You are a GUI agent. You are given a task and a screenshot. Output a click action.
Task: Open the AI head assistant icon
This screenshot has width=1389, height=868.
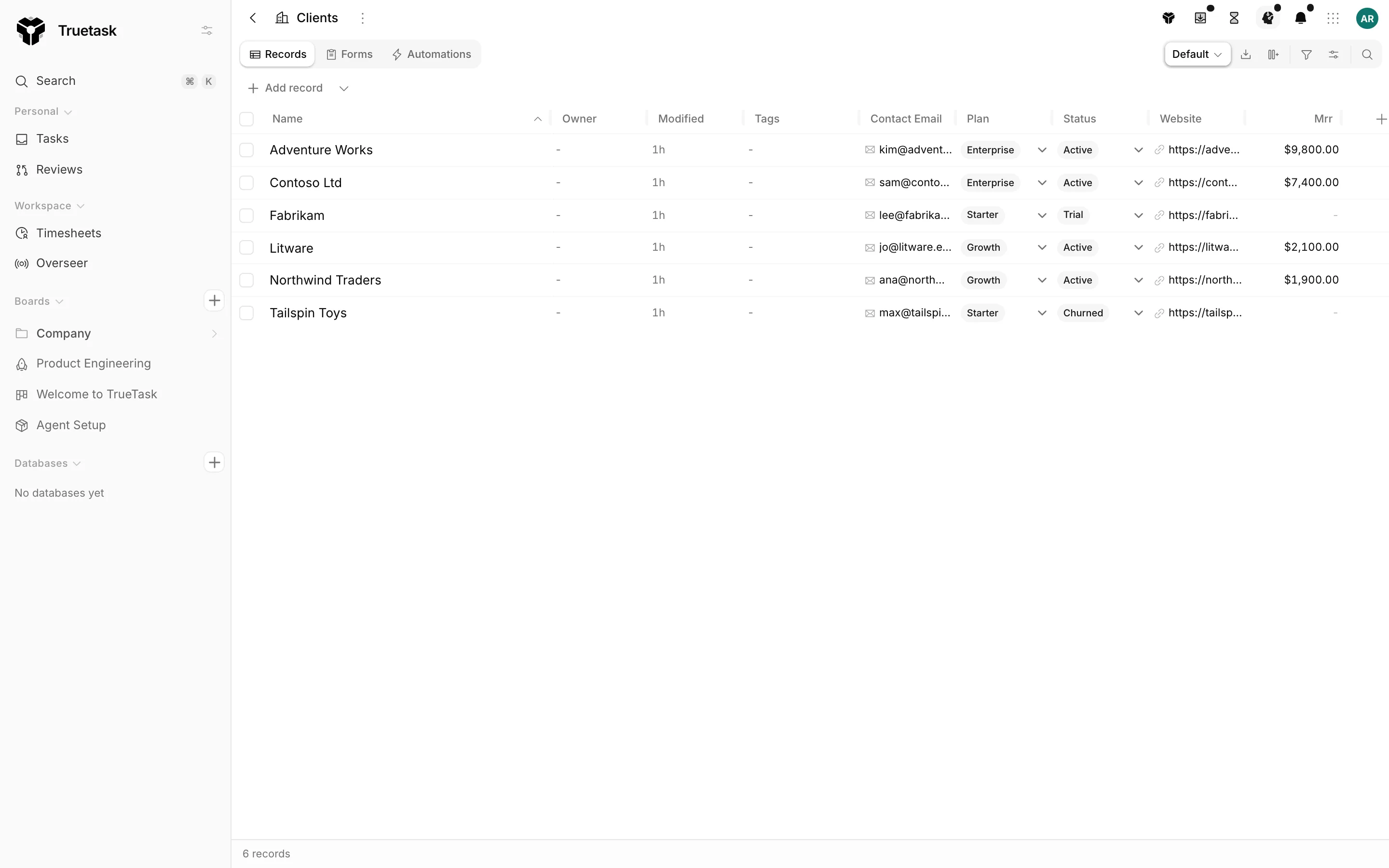coord(1268,18)
